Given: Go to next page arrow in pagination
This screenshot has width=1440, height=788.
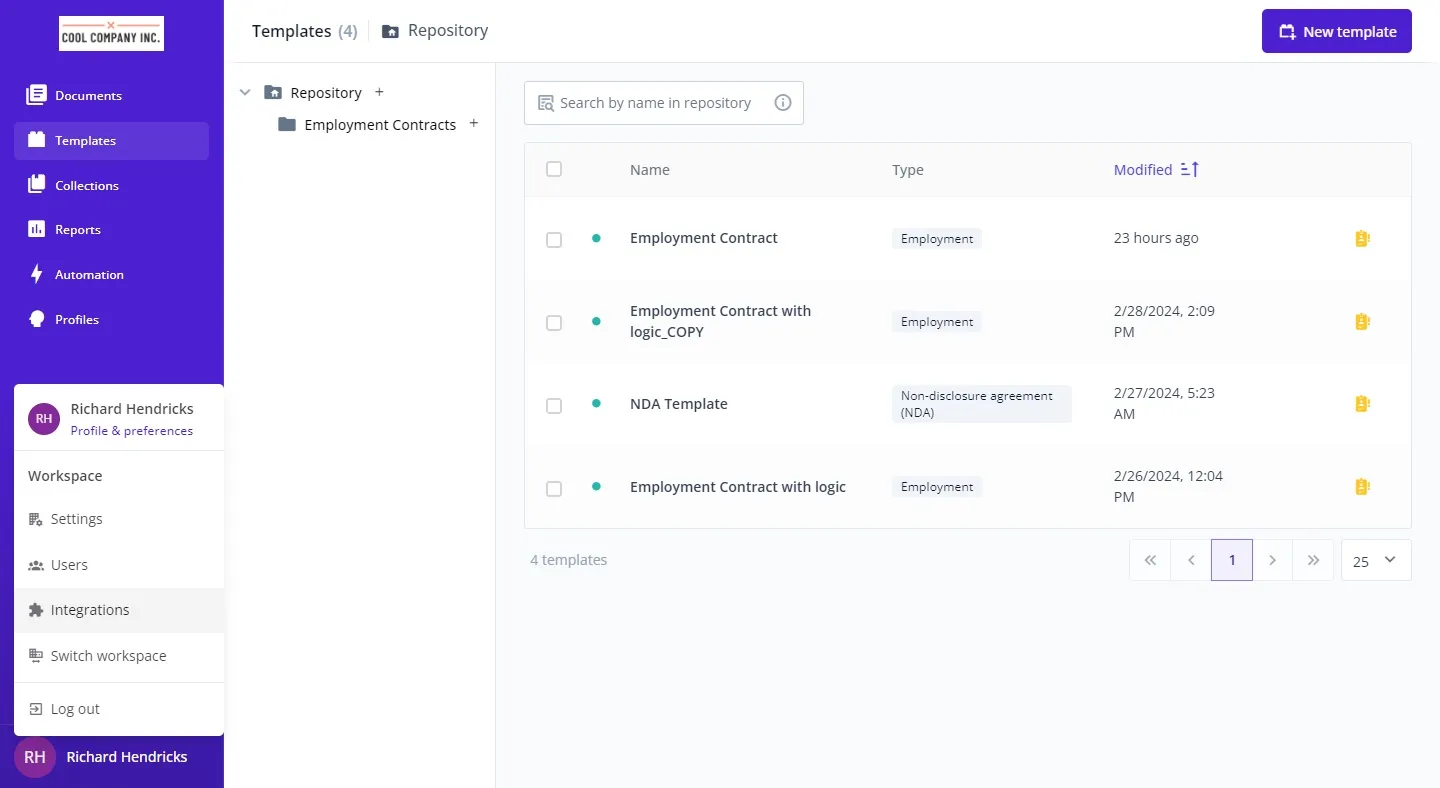Looking at the screenshot, I should 1272,560.
